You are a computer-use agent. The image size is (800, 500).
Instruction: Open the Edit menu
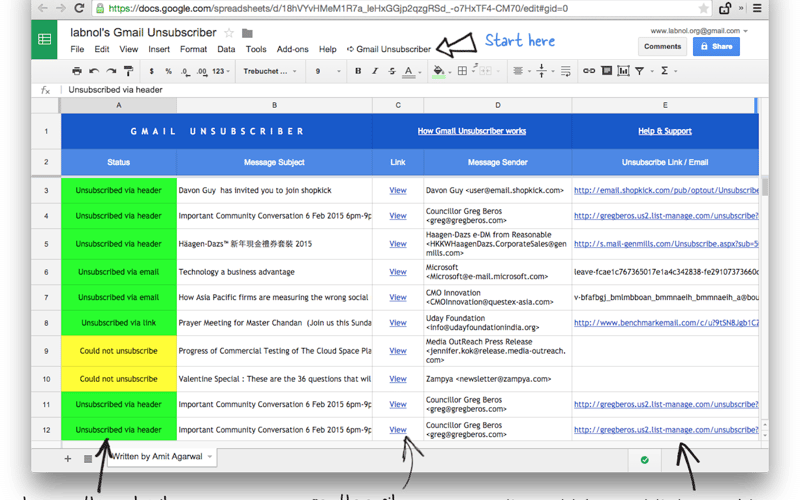(102, 49)
